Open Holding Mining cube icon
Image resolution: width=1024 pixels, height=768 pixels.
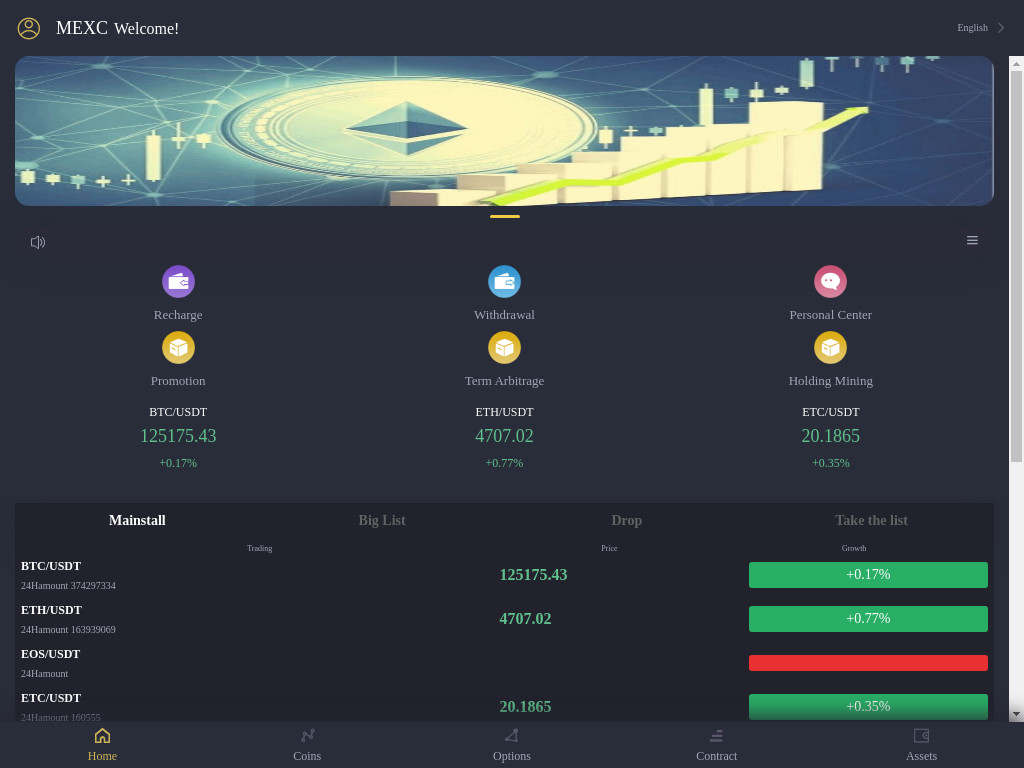(x=830, y=348)
